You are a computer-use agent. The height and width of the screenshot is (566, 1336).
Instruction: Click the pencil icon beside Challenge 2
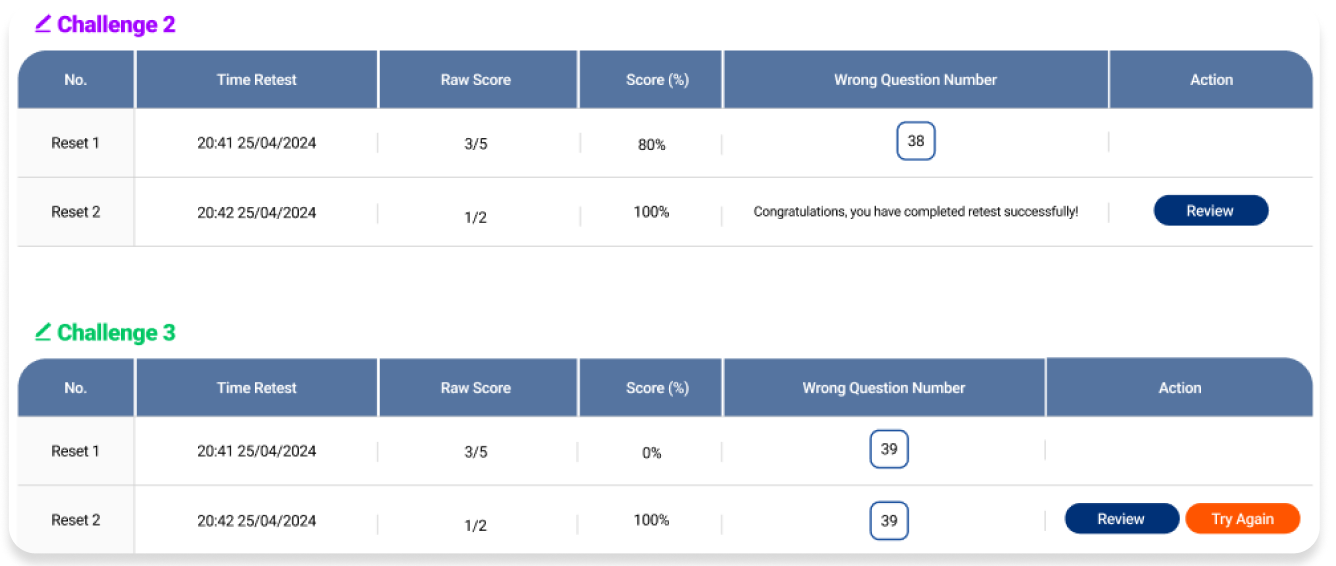[43, 24]
